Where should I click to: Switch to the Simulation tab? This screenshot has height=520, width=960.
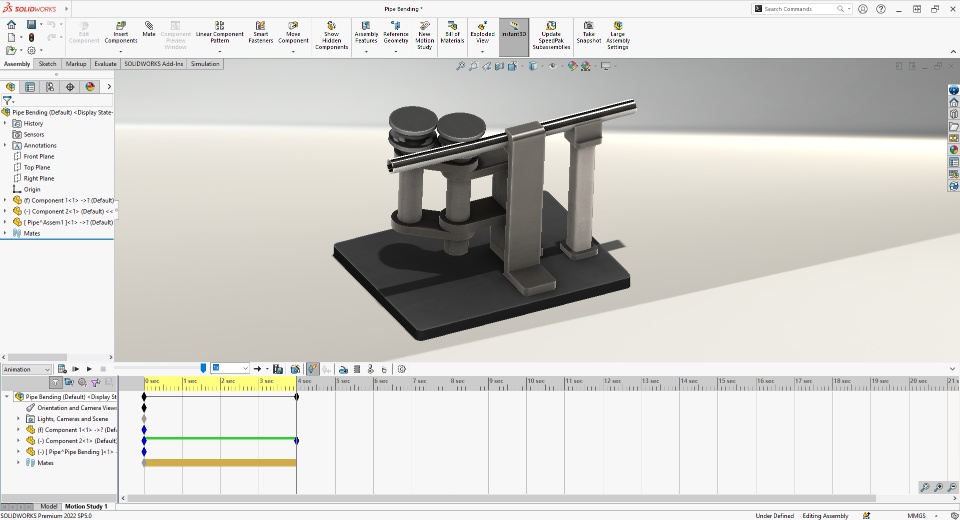(x=205, y=64)
